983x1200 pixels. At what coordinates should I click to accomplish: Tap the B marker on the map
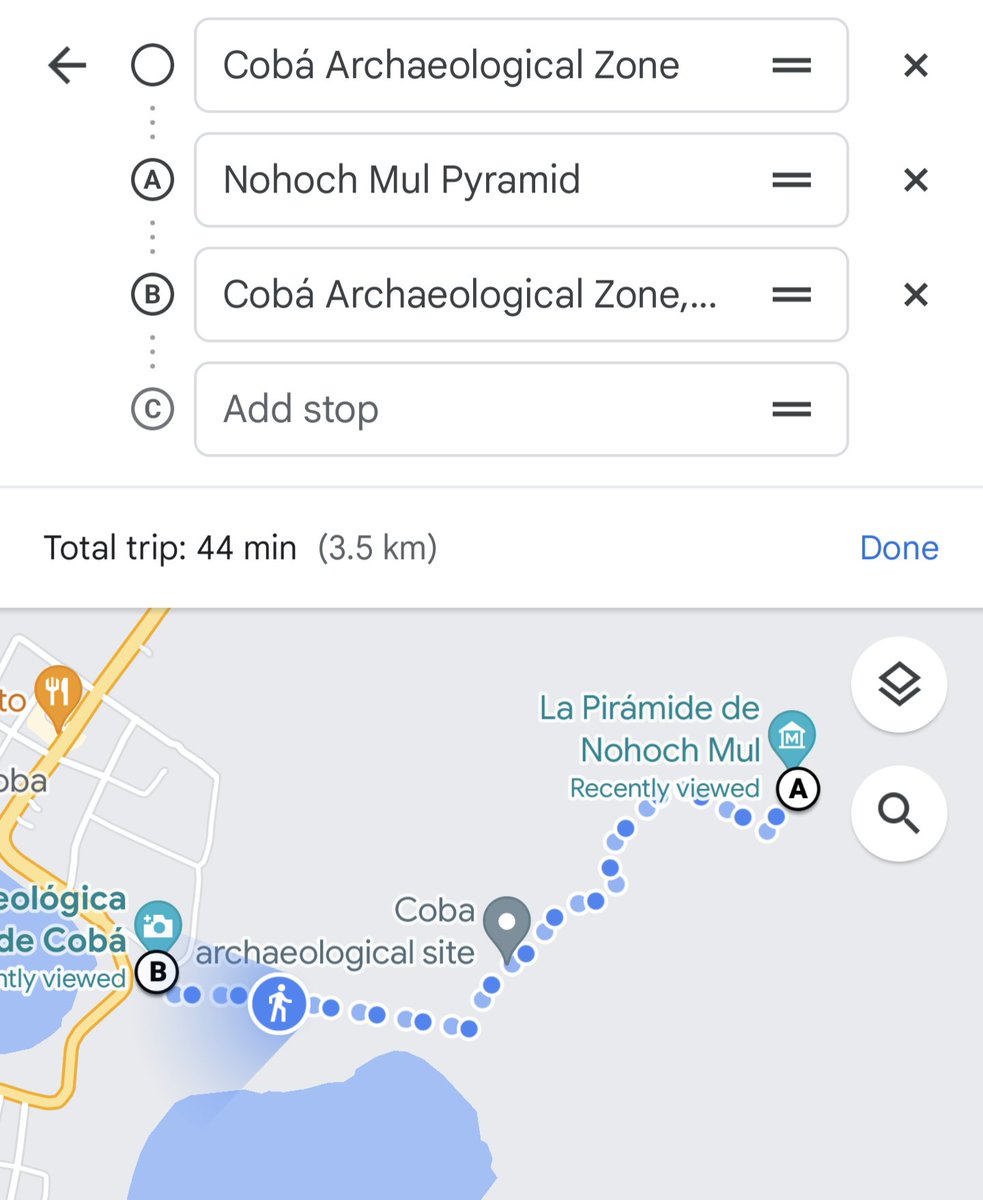[157, 972]
